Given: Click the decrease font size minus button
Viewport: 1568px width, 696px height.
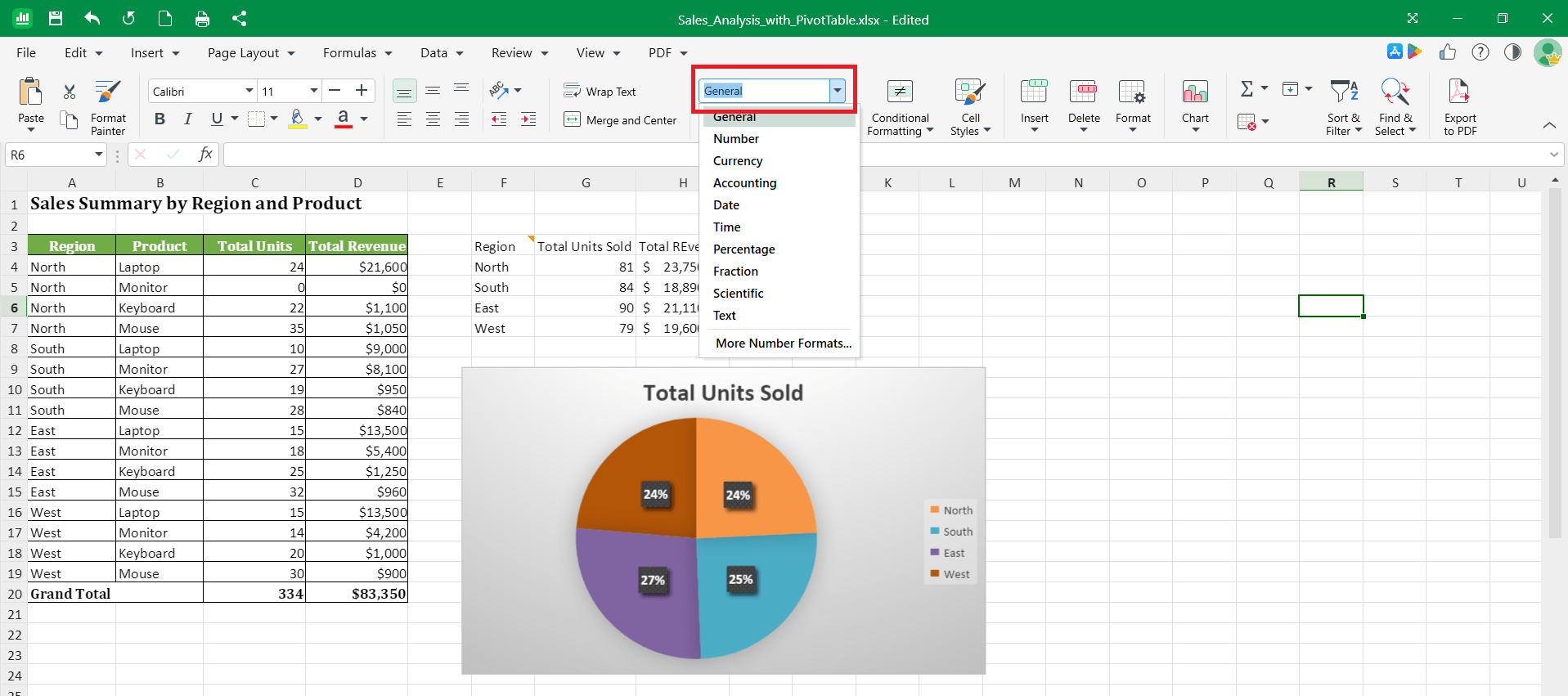Looking at the screenshot, I should [x=334, y=90].
